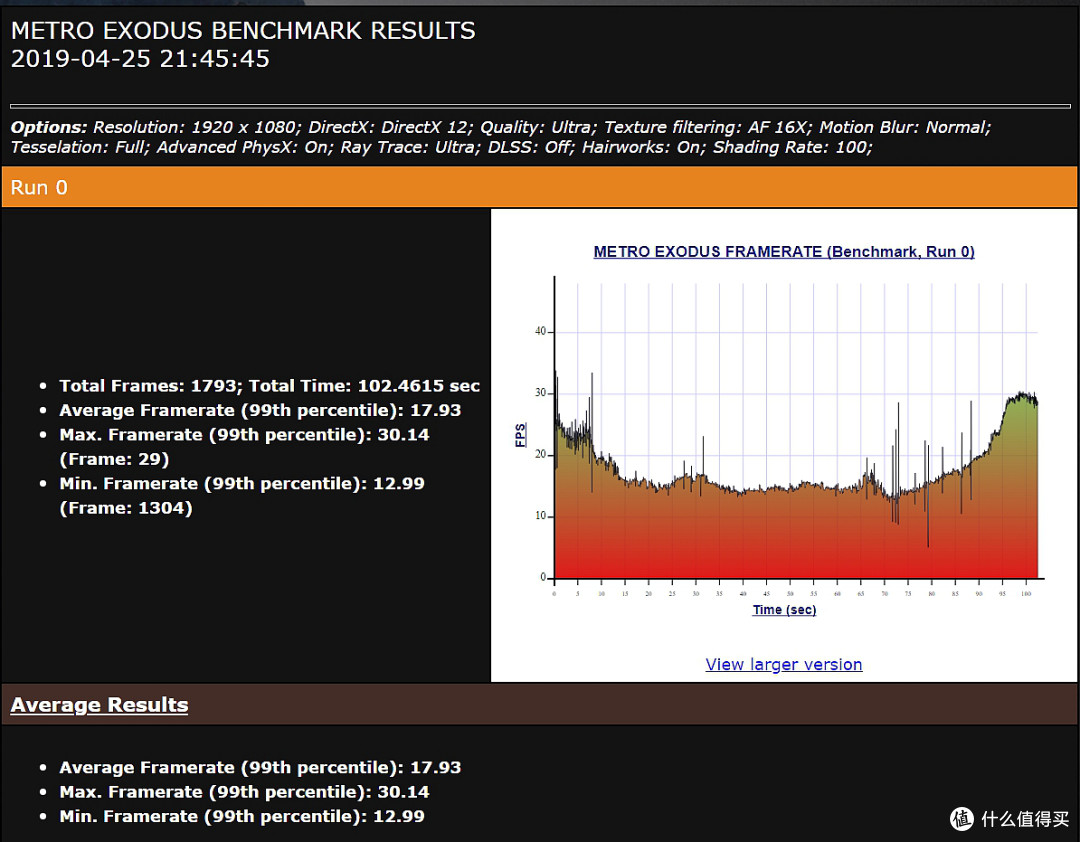
Task: Click Tesselation: Full option text
Action: 80,147
